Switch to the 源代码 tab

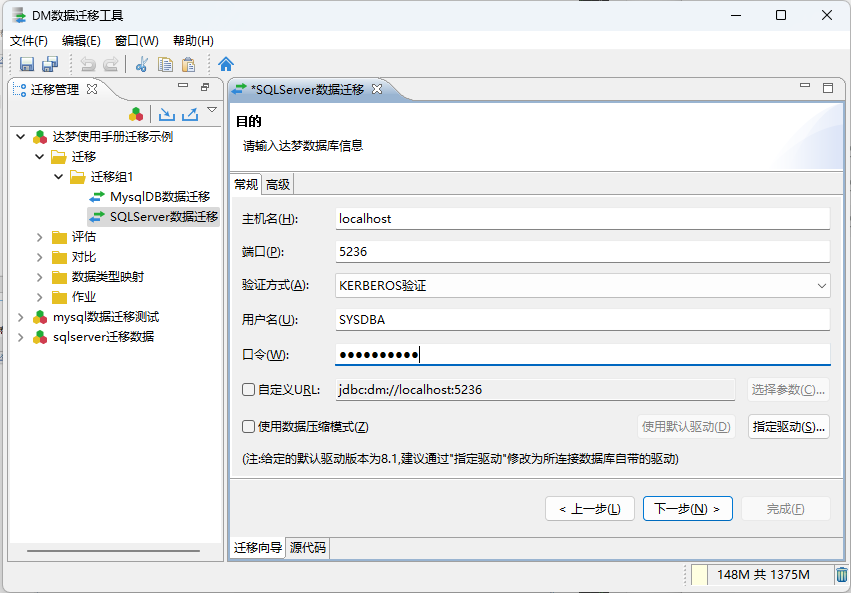(x=308, y=547)
